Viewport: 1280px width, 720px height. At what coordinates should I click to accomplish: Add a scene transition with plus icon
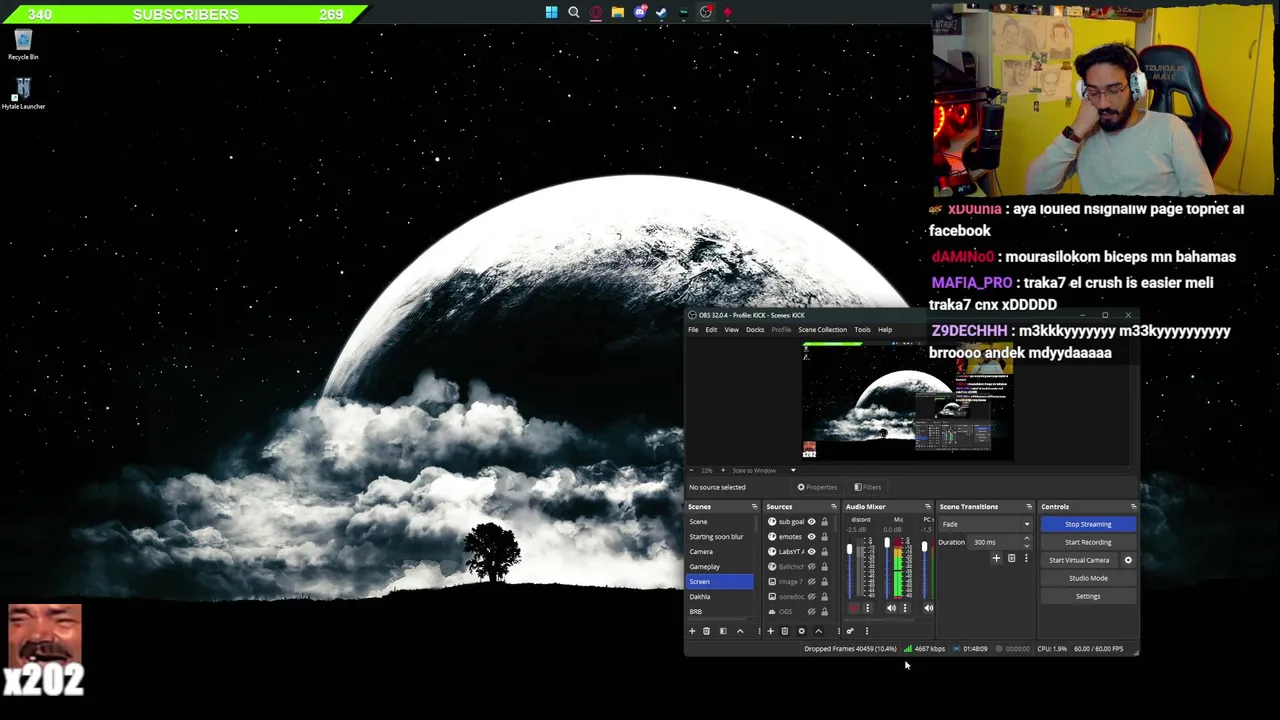coord(996,558)
